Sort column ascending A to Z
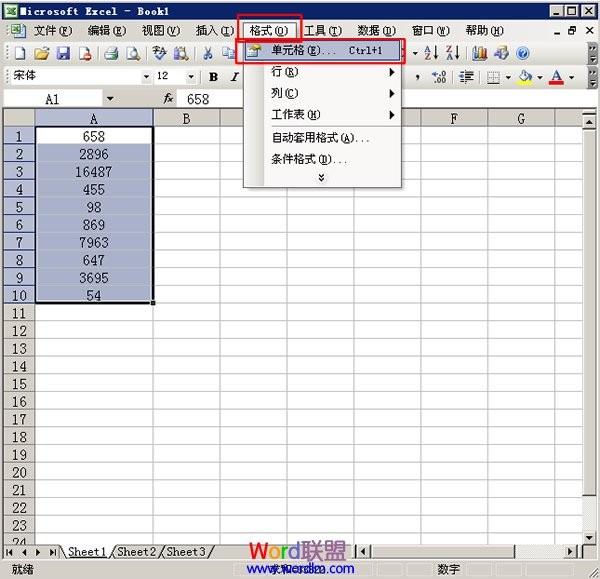Image resolution: width=600 pixels, height=579 pixels. pos(431,53)
